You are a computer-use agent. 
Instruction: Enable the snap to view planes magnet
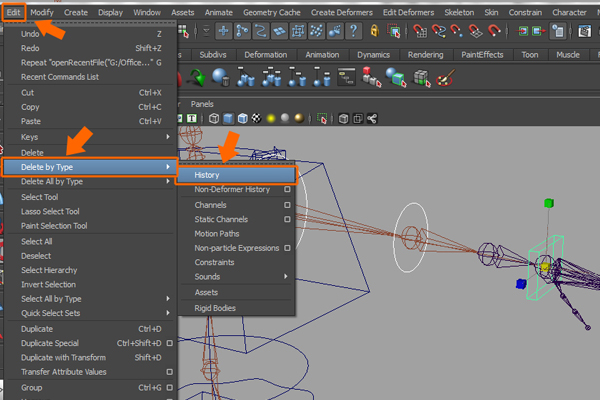(475, 31)
